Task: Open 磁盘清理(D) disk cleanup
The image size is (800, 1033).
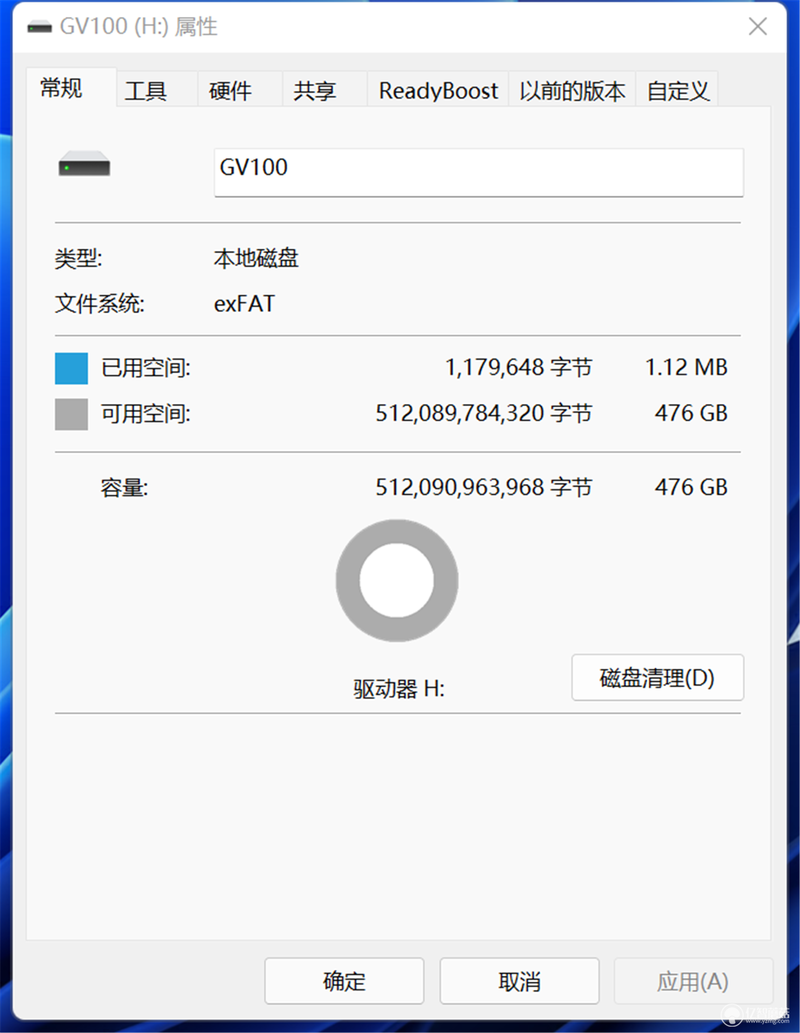Action: tap(658, 677)
